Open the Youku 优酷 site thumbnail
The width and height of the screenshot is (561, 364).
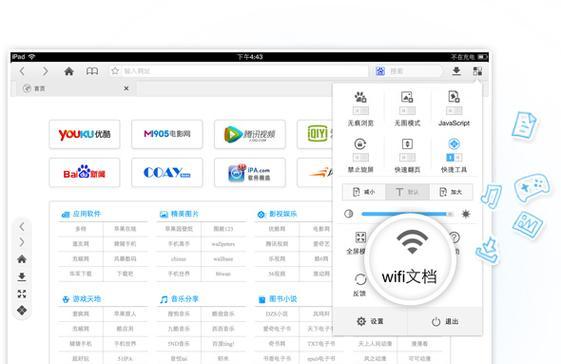[x=84, y=134]
